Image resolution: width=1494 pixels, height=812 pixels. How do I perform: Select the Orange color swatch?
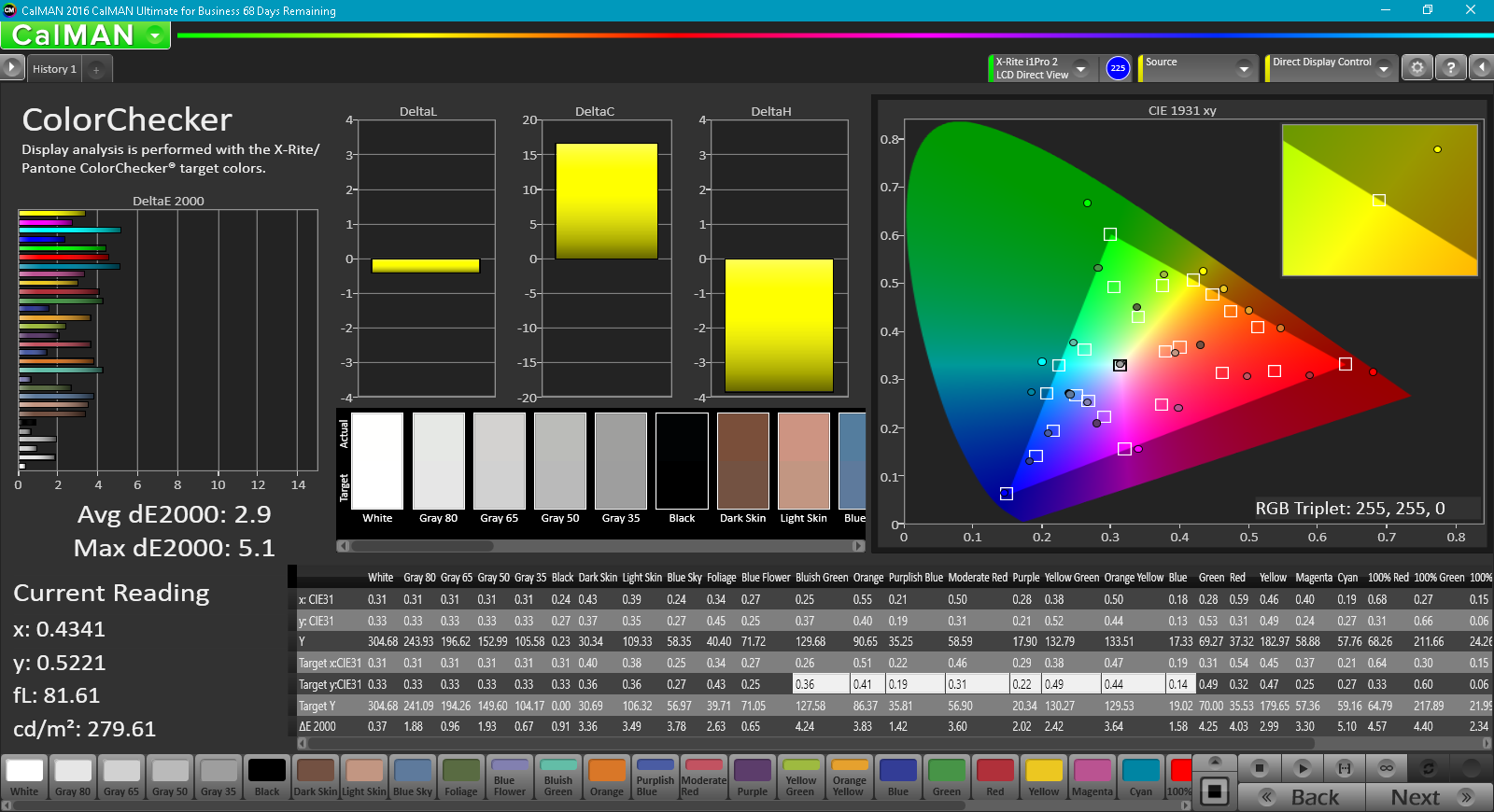pyautogui.click(x=607, y=777)
